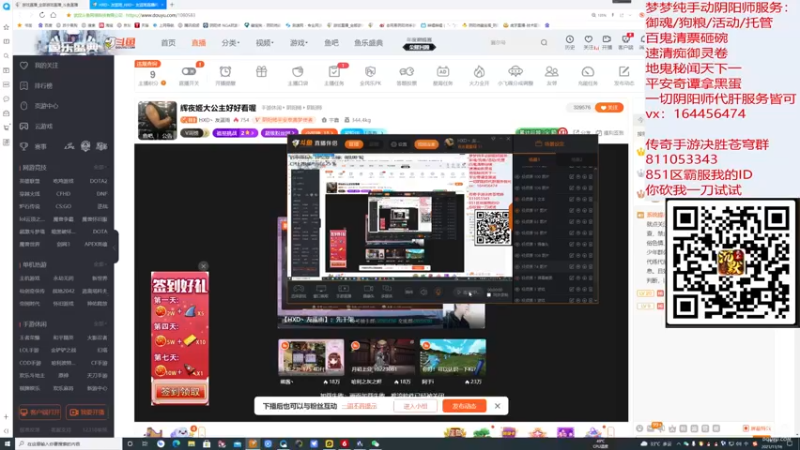Screen dimensions: 800x450
Task: Click speaker volume icon in 直播伴侣
Action: 423,292
